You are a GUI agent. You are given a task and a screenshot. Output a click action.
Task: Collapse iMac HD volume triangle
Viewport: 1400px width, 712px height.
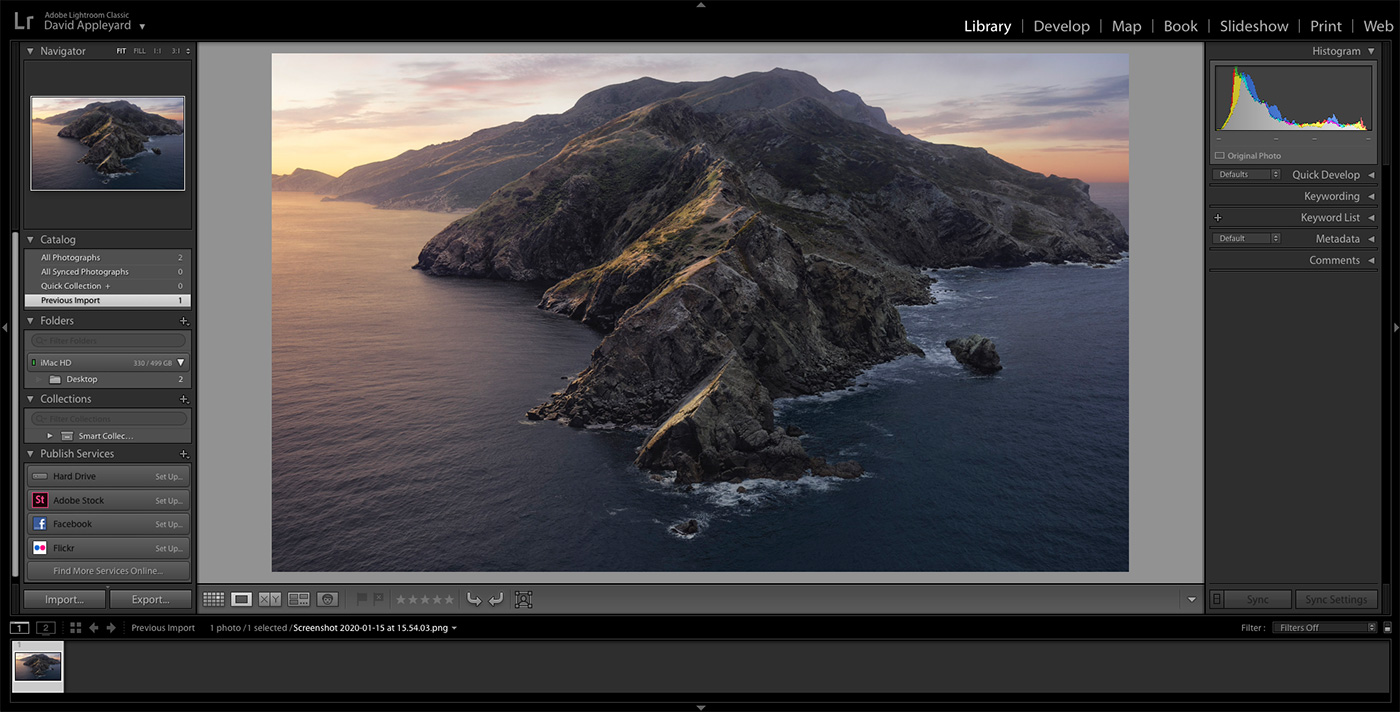point(181,363)
